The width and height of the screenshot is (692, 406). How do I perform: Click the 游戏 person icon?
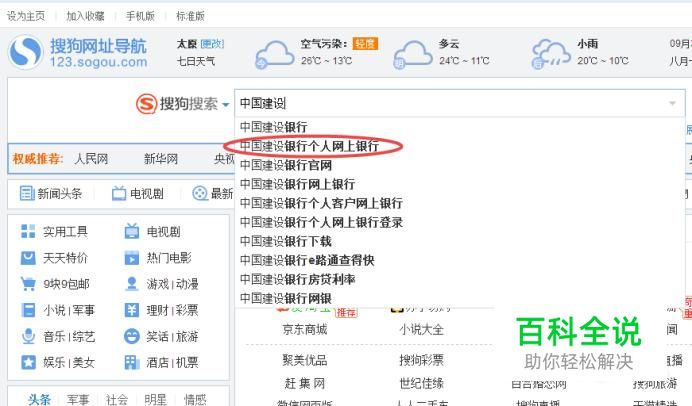pos(132,284)
